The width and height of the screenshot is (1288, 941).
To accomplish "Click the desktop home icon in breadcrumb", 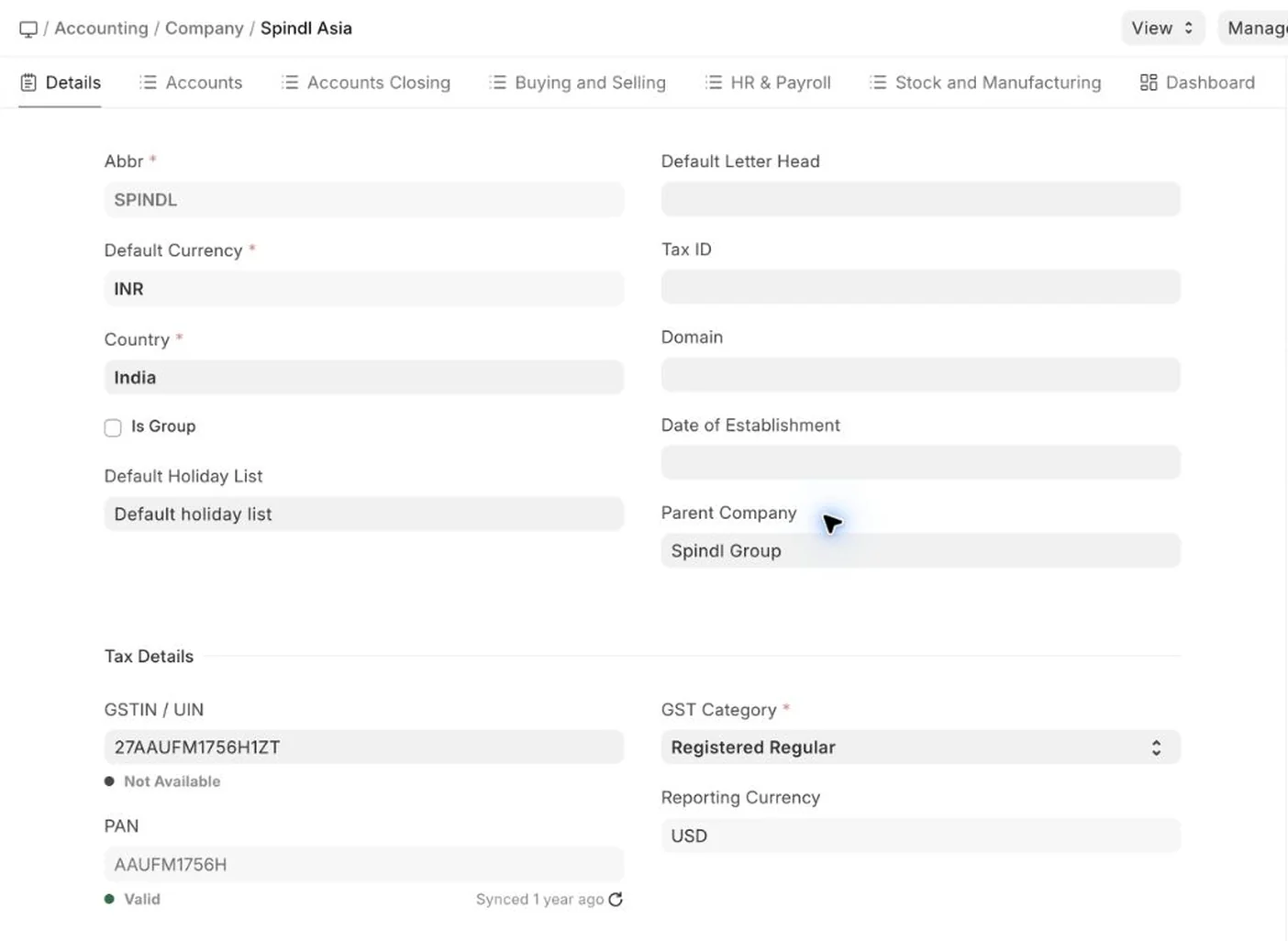I will pos(28,29).
